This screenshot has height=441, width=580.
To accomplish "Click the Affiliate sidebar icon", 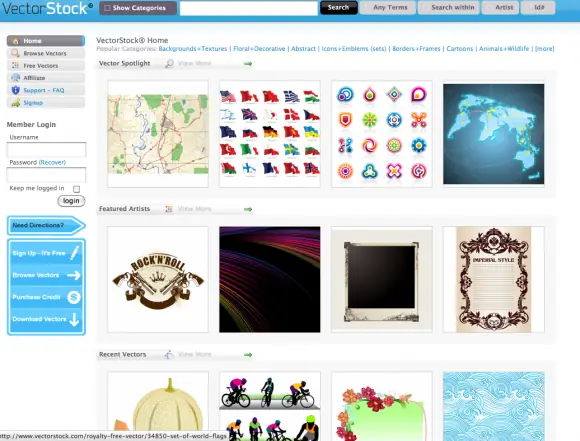I will [x=16, y=78].
